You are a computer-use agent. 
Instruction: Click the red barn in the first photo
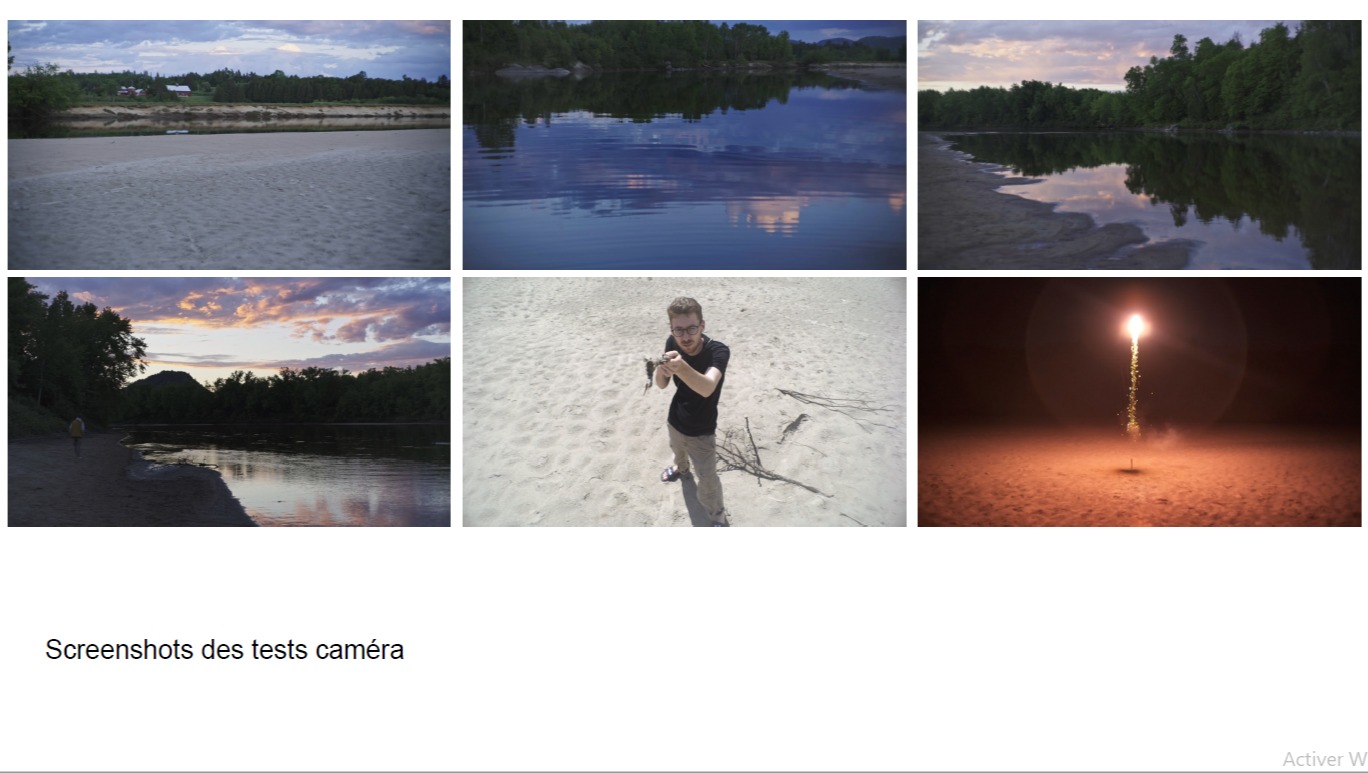pos(178,90)
